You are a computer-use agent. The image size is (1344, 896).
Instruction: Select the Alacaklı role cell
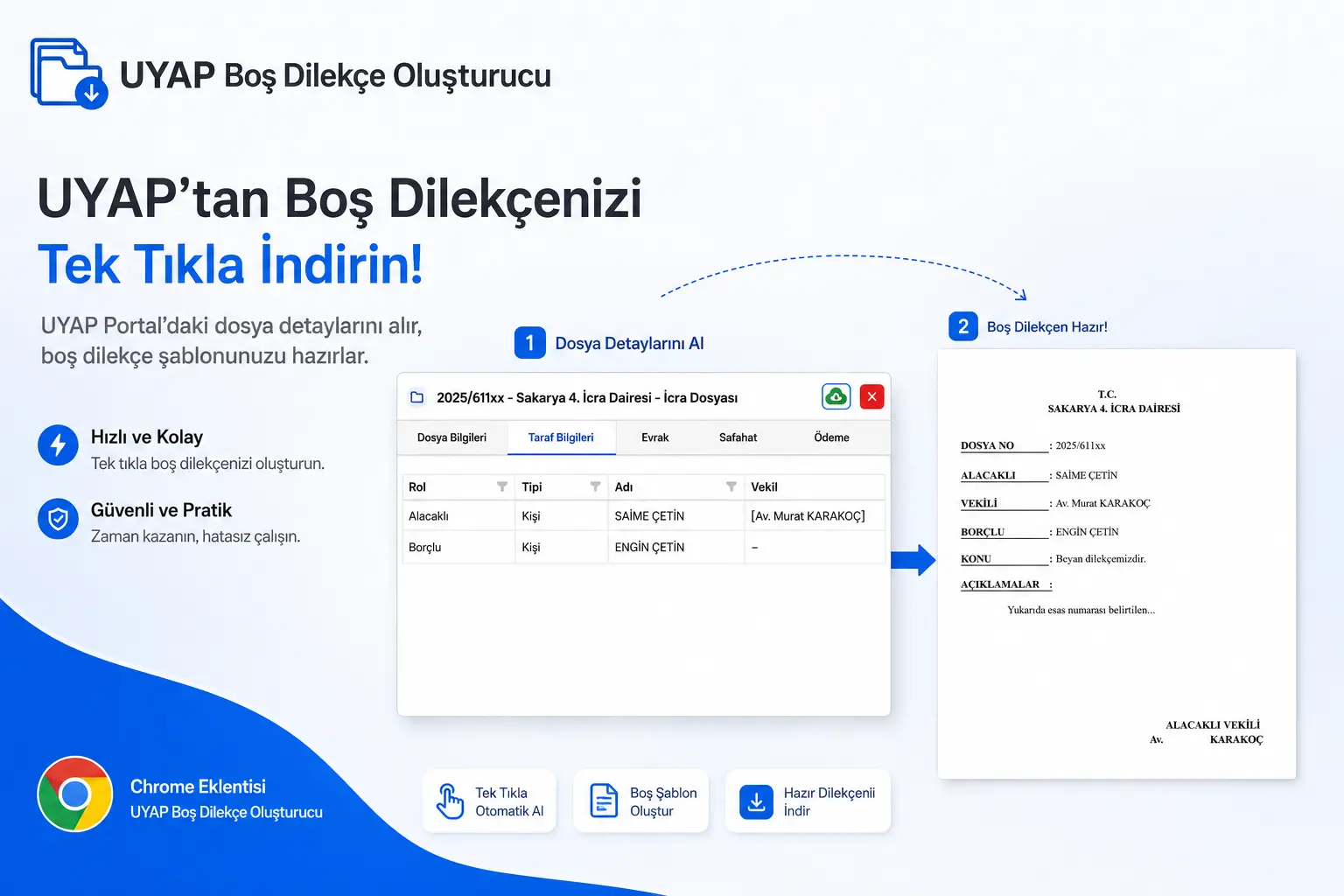458,516
